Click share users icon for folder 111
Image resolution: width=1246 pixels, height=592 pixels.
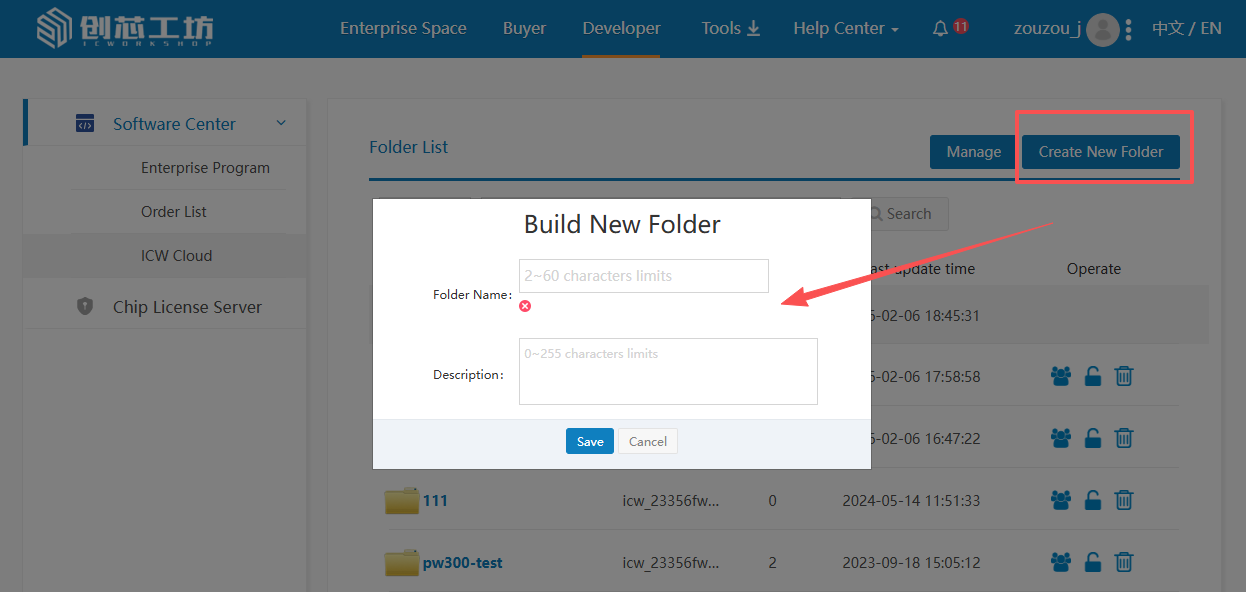point(1061,500)
